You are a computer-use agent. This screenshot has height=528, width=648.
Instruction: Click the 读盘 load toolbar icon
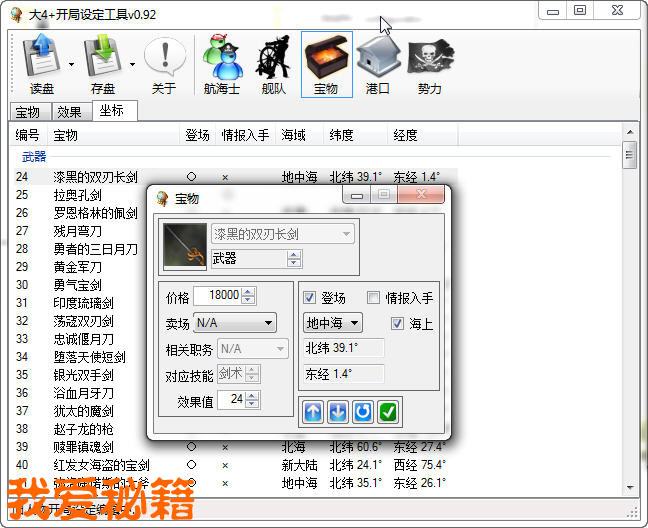[x=41, y=64]
